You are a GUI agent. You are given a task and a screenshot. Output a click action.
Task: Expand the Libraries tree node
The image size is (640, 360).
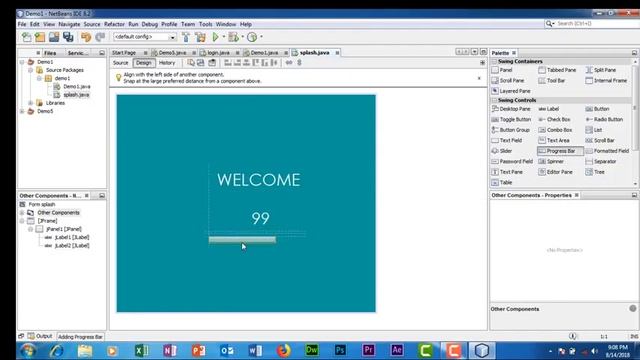[31, 103]
